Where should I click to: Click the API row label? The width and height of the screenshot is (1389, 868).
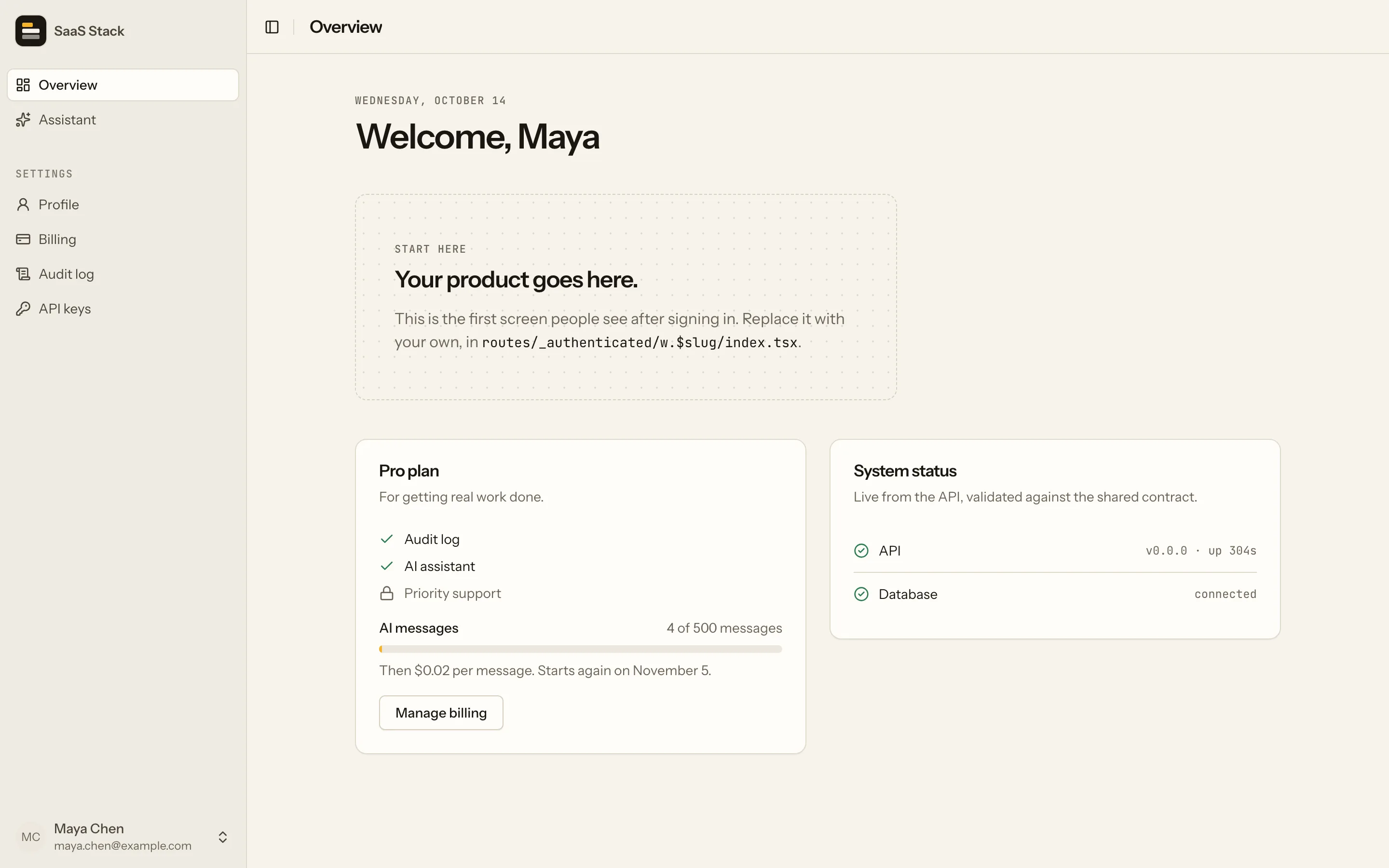pyautogui.click(x=890, y=551)
